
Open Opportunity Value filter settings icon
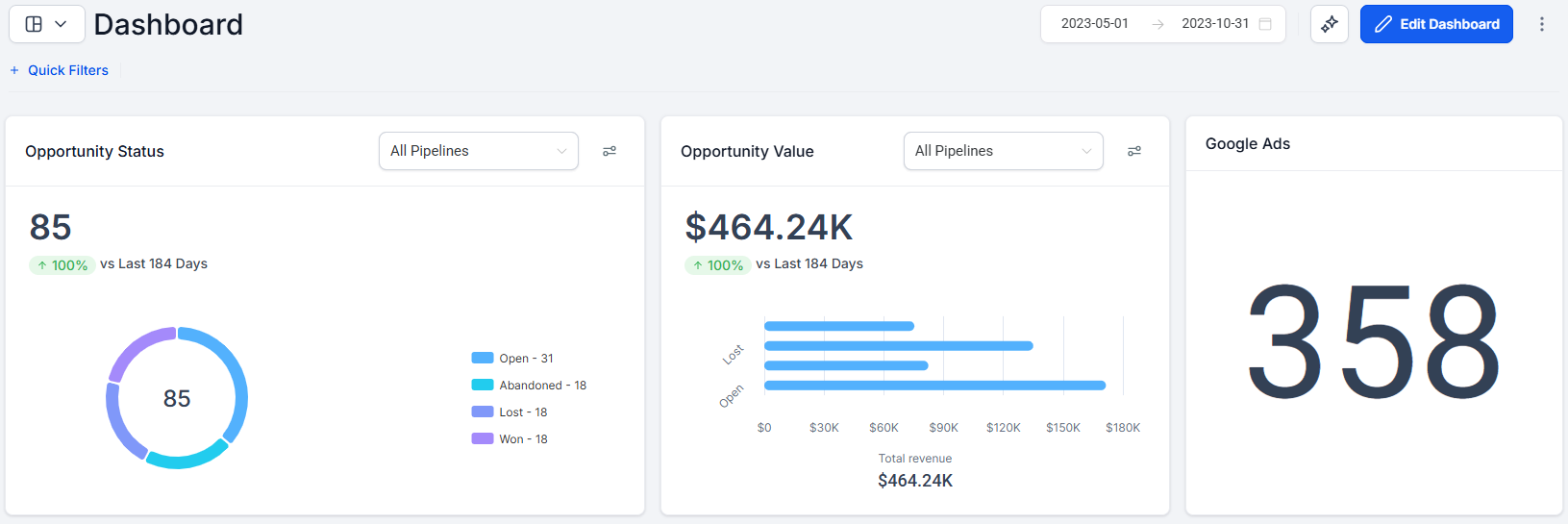1134,151
